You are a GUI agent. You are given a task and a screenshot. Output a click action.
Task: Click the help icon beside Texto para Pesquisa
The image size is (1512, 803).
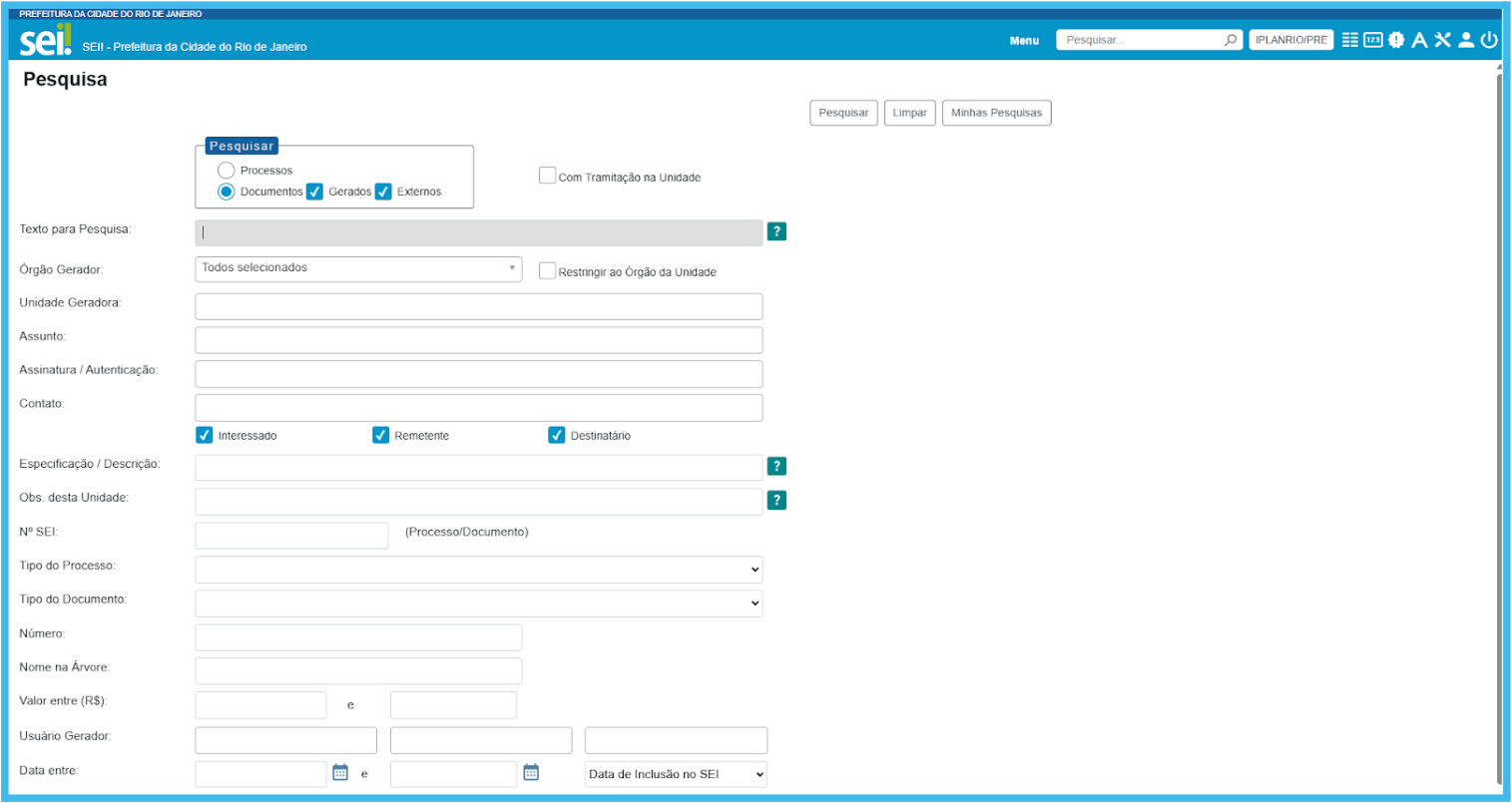click(776, 231)
